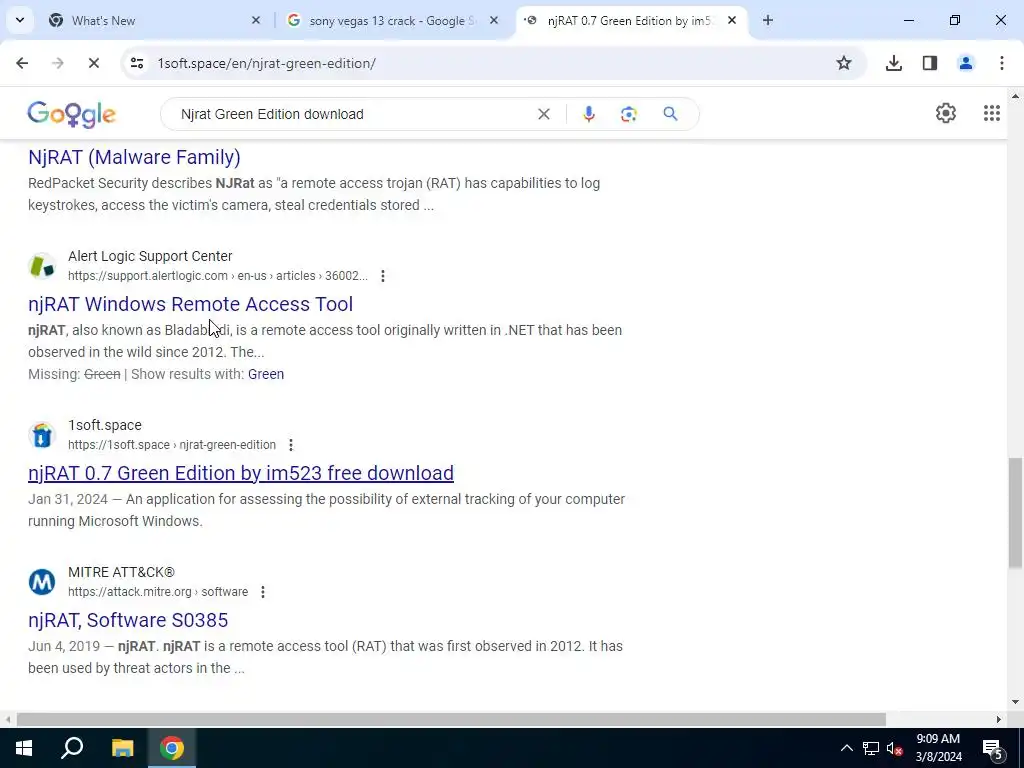
Task: Select the njRAT 0.7 Green Edition tab
Action: 631,20
